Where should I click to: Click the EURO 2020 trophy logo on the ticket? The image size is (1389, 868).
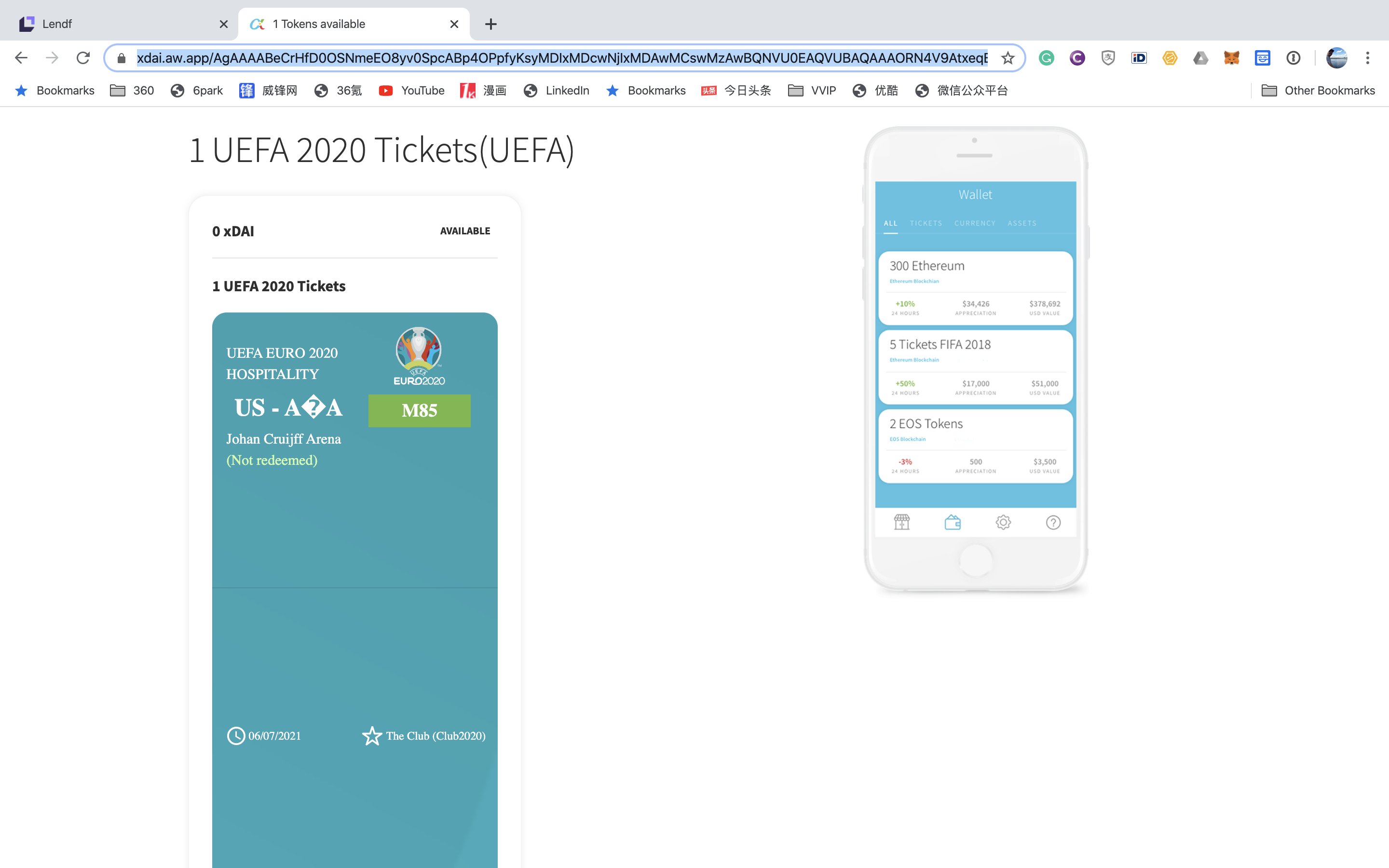[x=419, y=353]
